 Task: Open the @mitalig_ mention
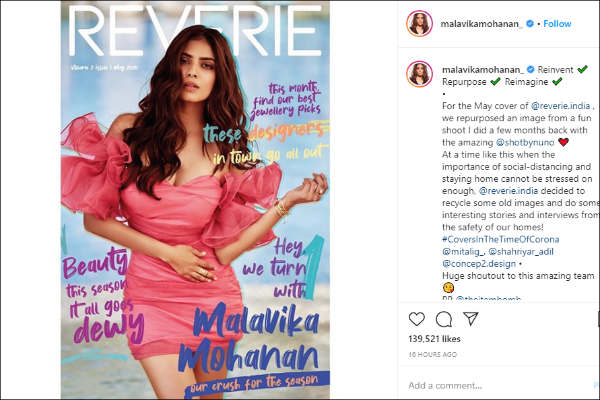click(463, 252)
